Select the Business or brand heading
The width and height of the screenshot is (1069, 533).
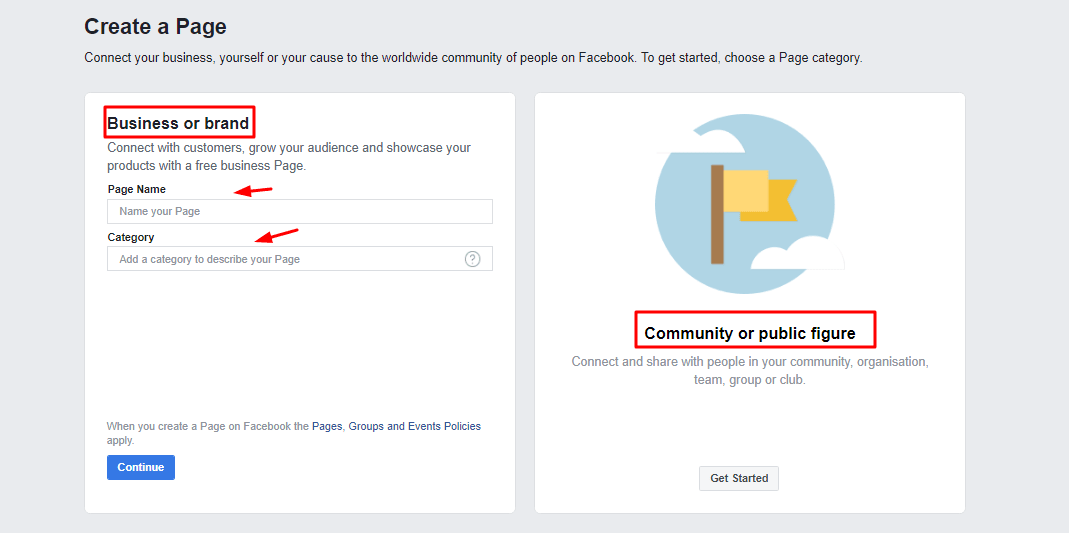[179, 123]
